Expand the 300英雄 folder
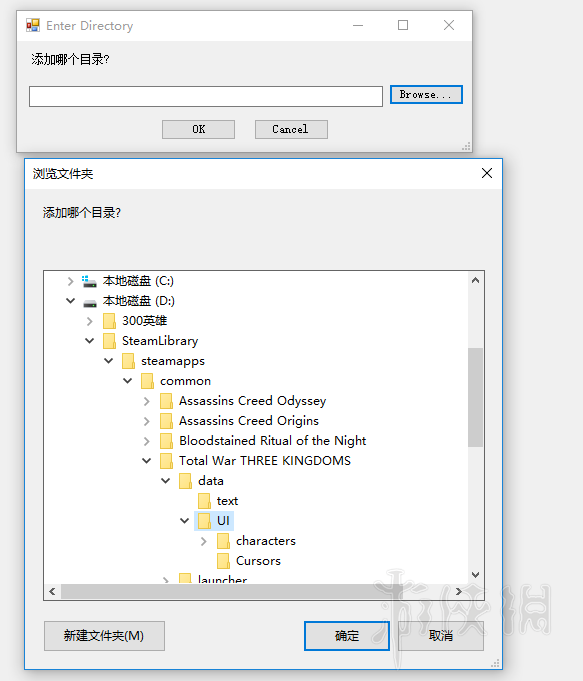This screenshot has width=583, height=681. click(89, 321)
